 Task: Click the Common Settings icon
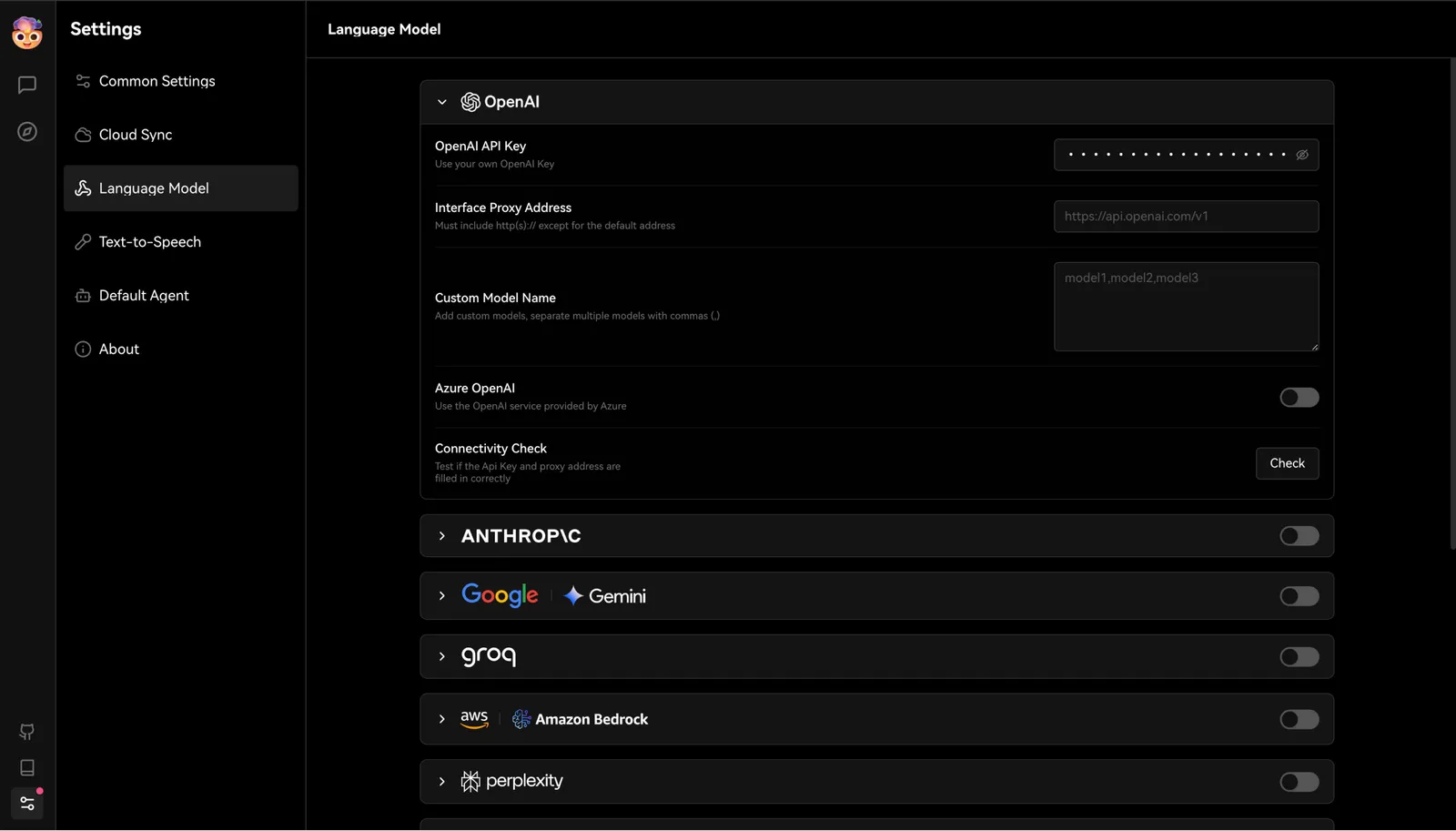click(x=83, y=81)
